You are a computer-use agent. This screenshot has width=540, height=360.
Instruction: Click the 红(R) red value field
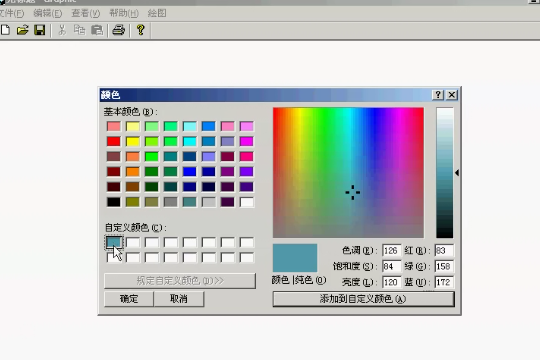pos(444,250)
